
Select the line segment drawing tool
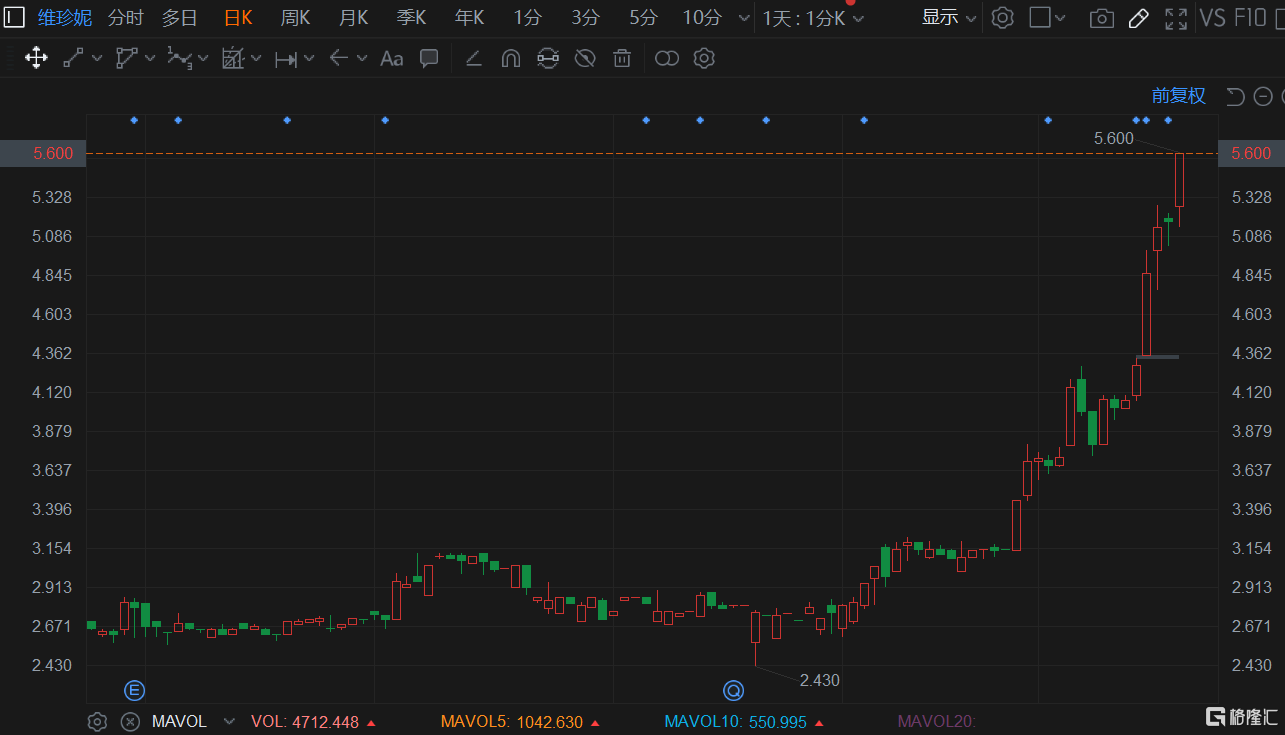(73, 58)
